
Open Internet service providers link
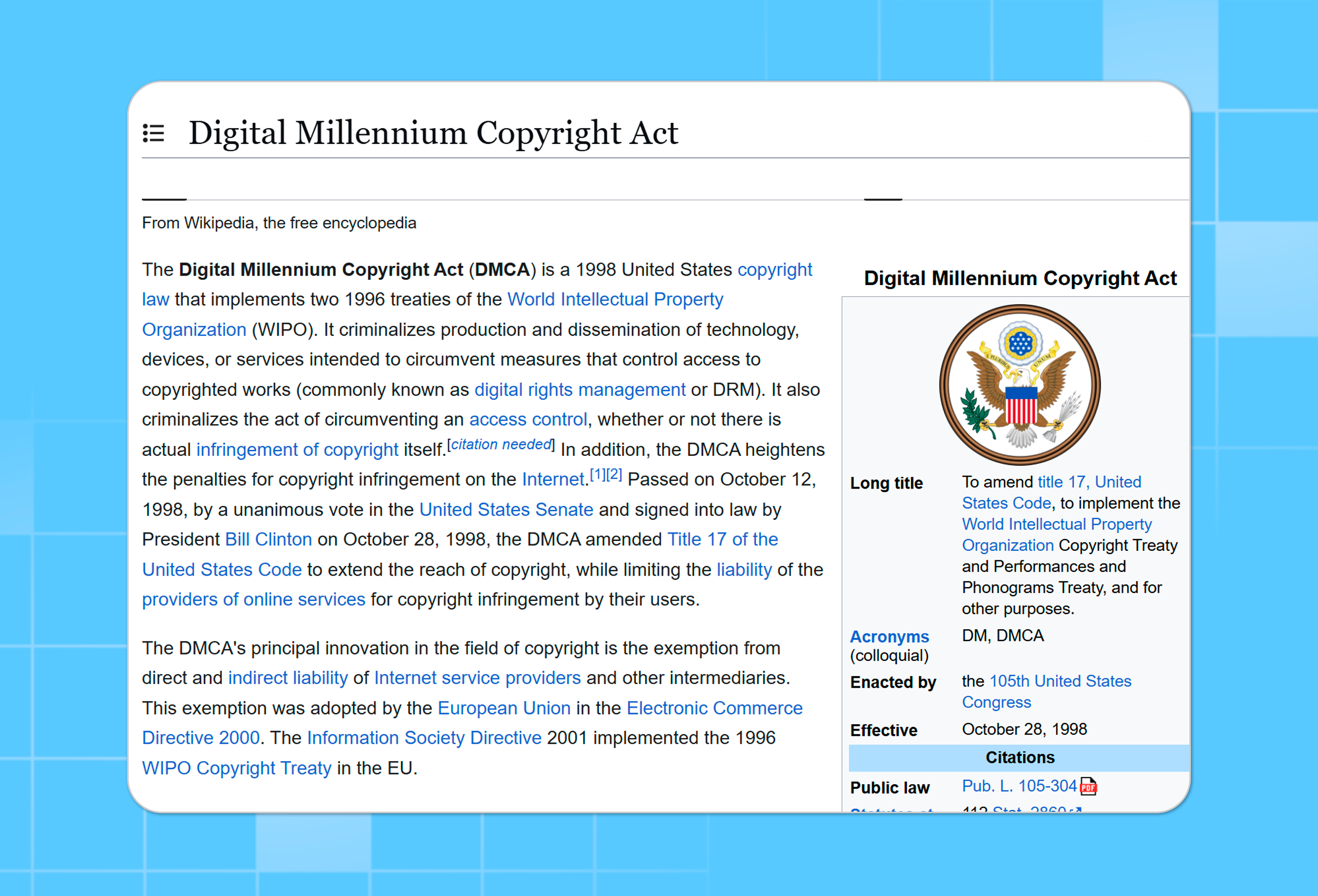click(x=477, y=678)
